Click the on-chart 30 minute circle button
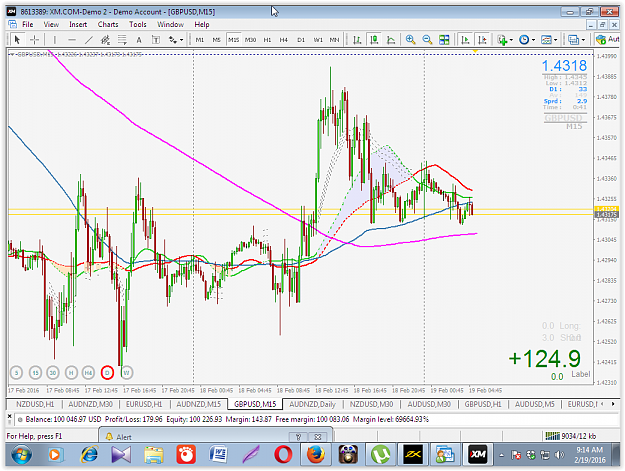Viewport: 625px width, 471px height. coord(53,373)
